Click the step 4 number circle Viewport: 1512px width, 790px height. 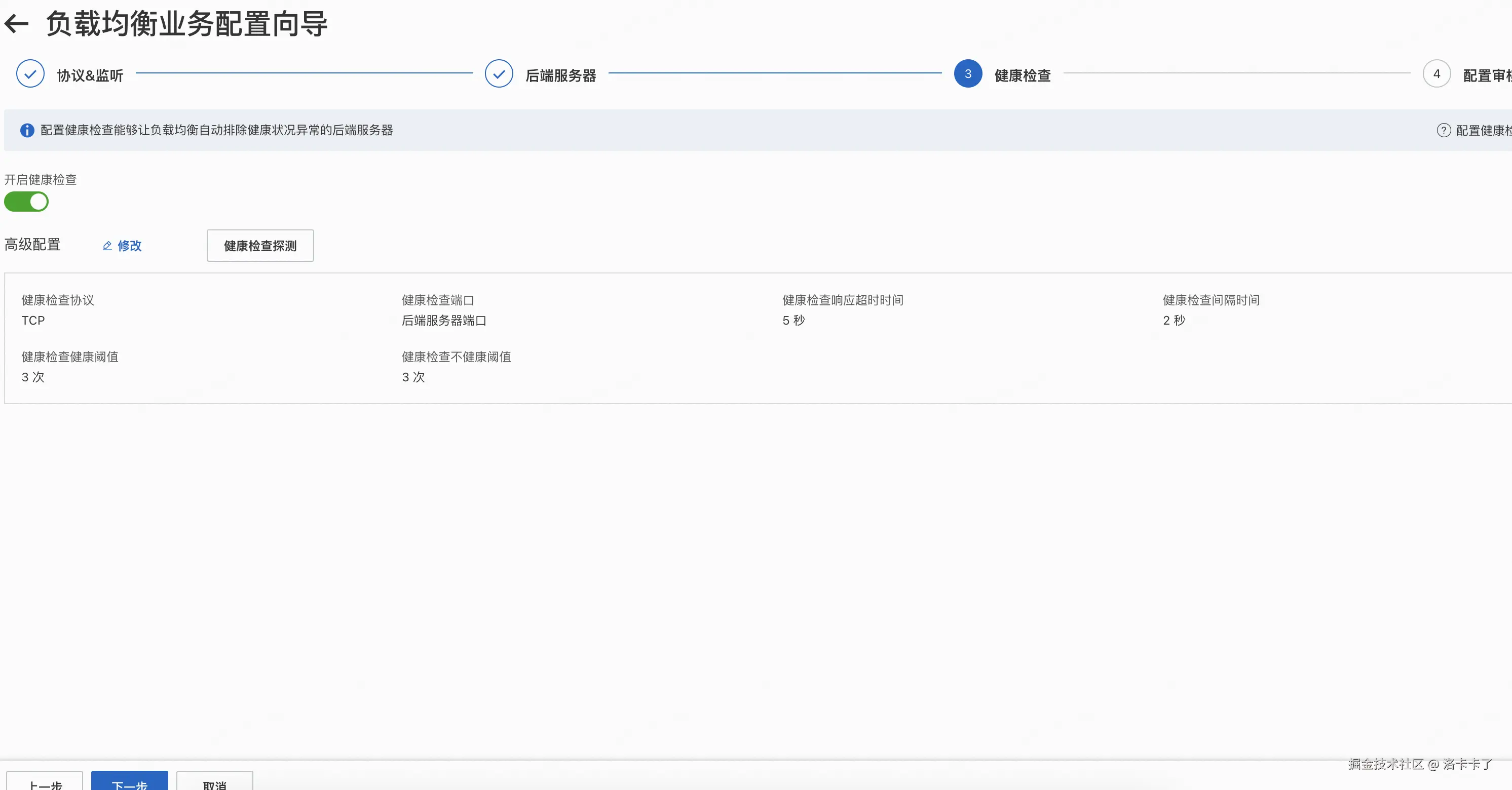coord(1437,74)
